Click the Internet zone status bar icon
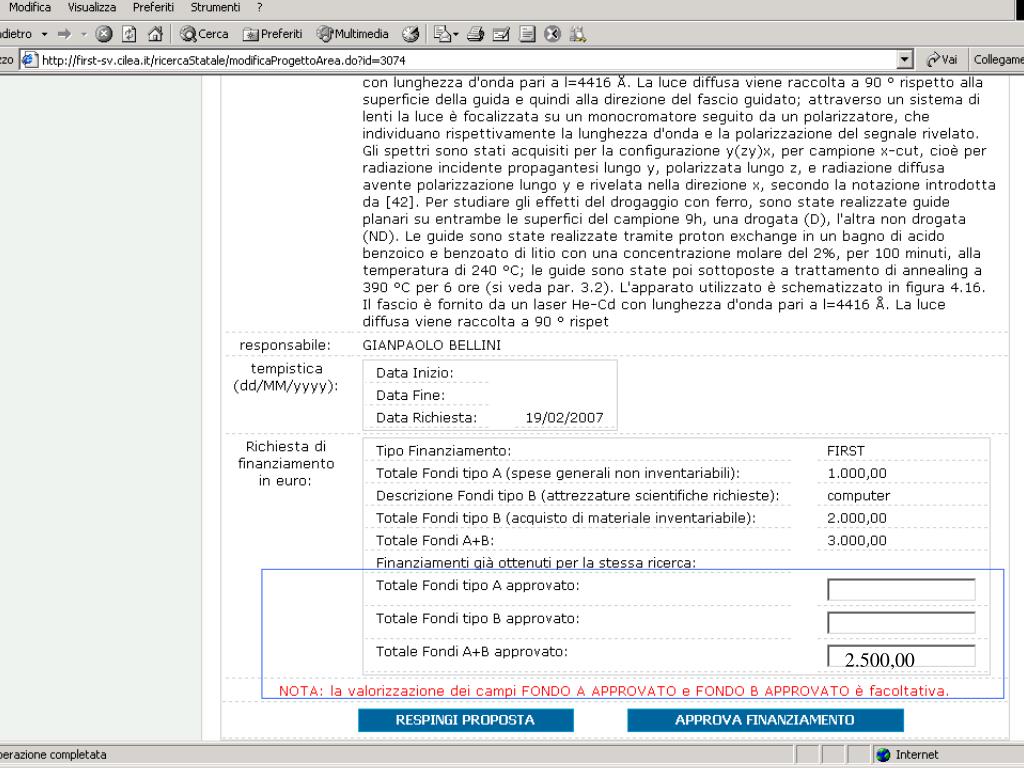 click(x=884, y=755)
